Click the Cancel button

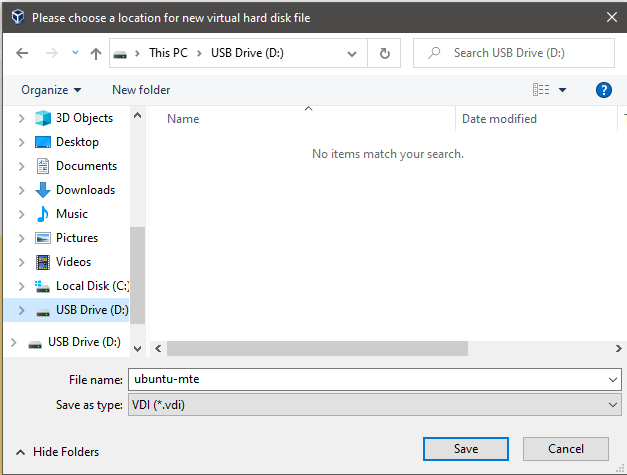pyautogui.click(x=566, y=449)
